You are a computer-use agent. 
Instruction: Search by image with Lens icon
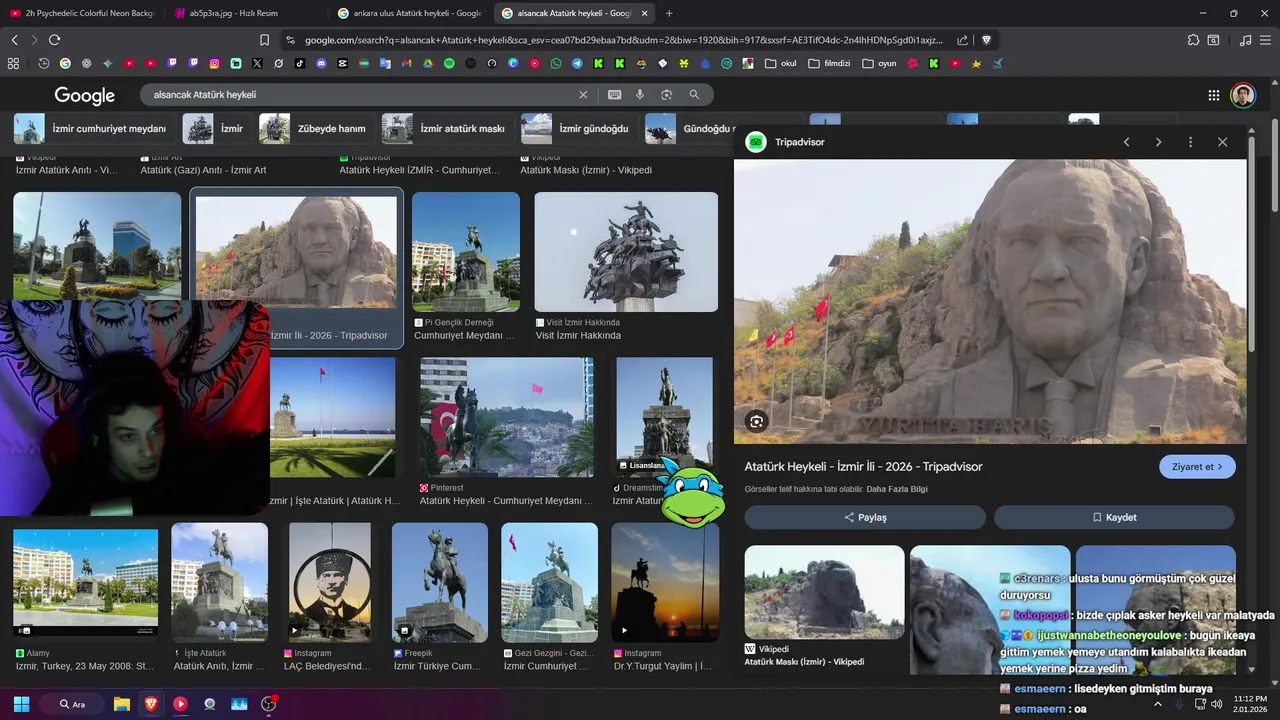(666, 95)
